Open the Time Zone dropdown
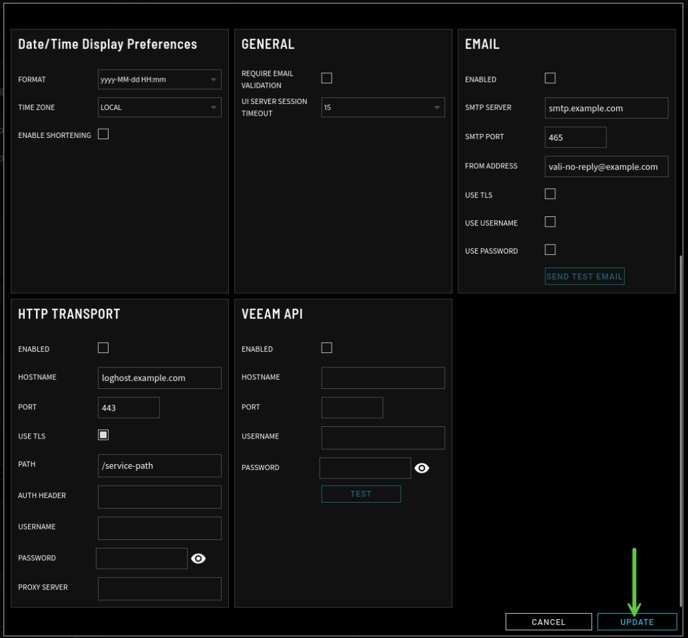 [160, 107]
